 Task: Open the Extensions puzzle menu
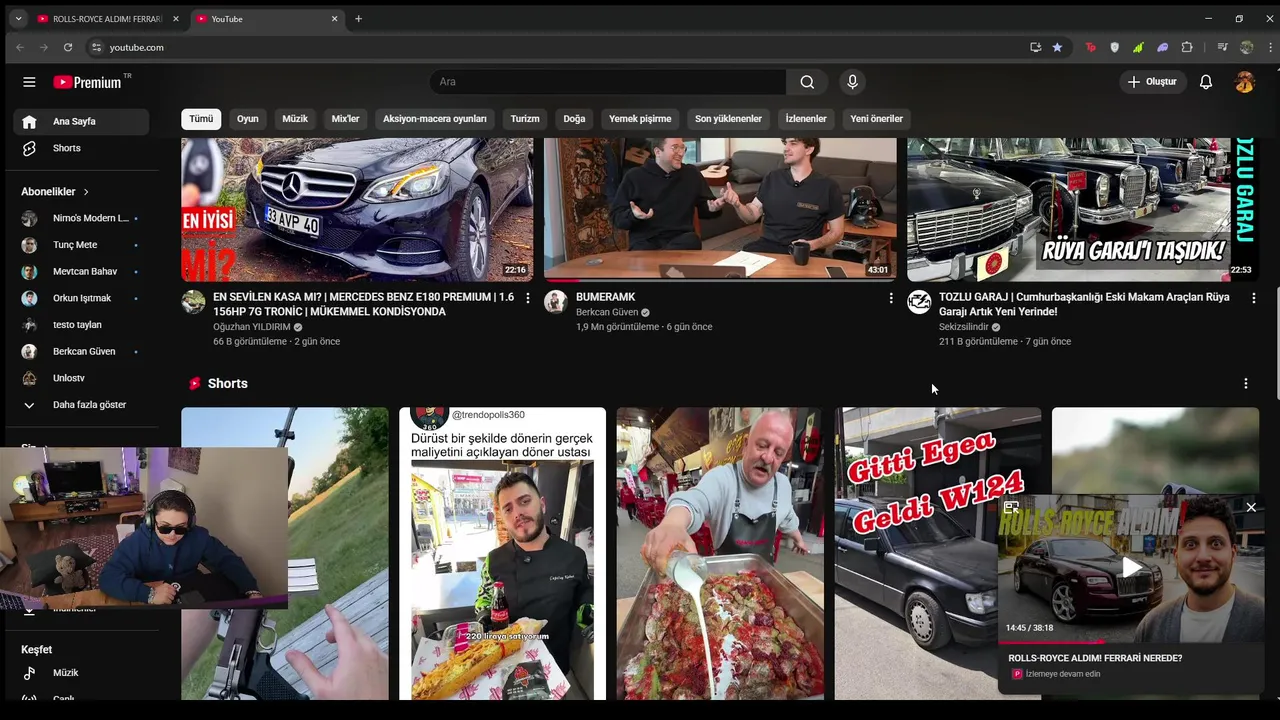[x=1187, y=47]
